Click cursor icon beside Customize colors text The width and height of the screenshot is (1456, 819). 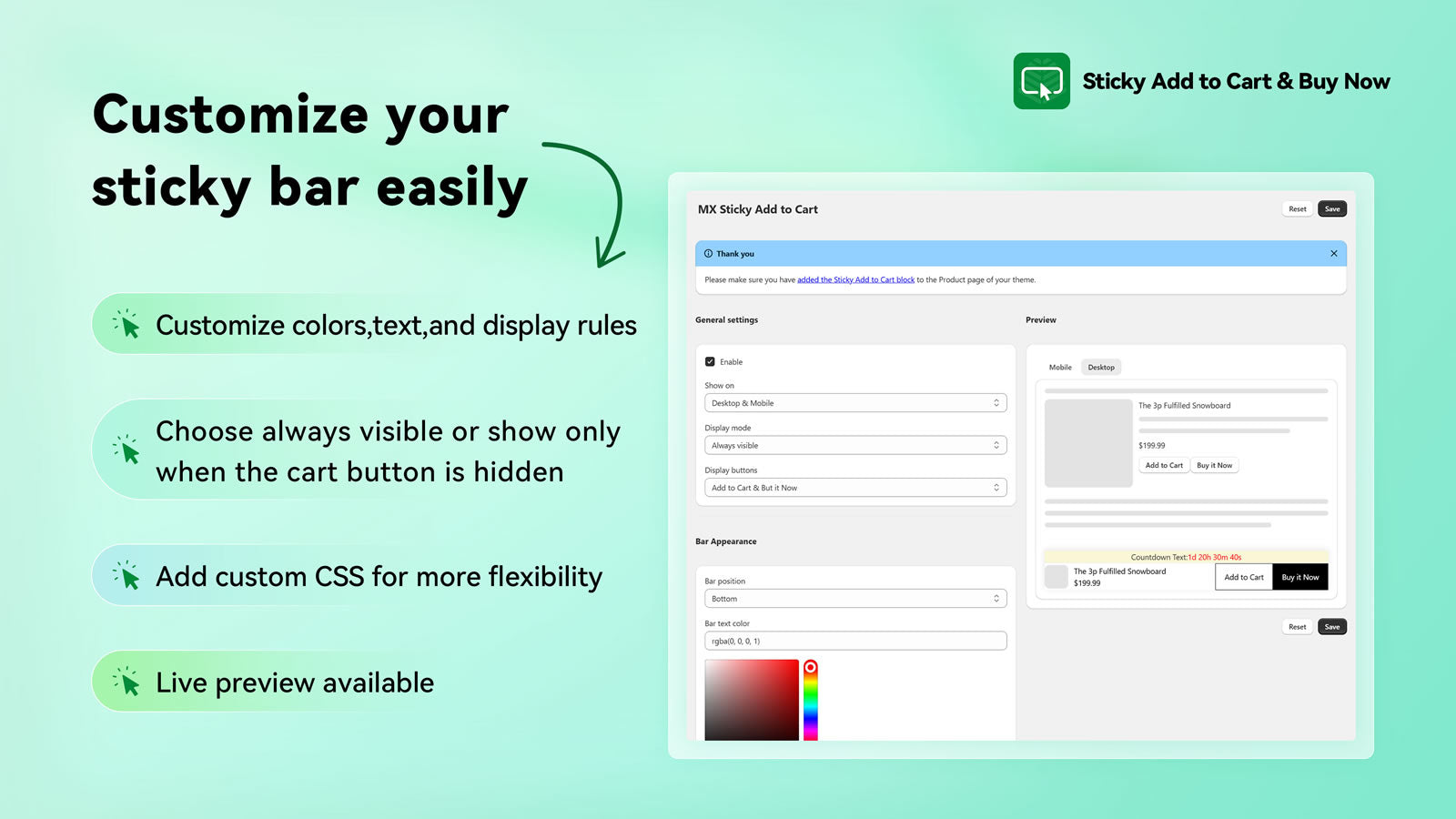pyautogui.click(x=127, y=325)
